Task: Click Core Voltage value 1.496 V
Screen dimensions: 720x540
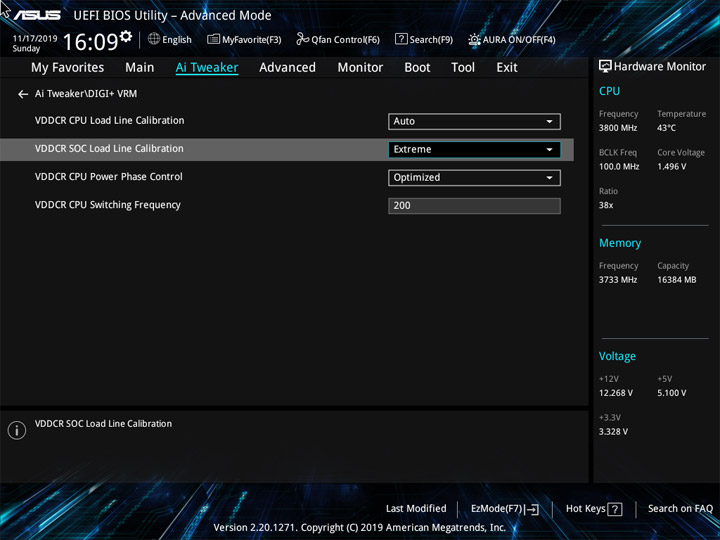Action: (671, 167)
